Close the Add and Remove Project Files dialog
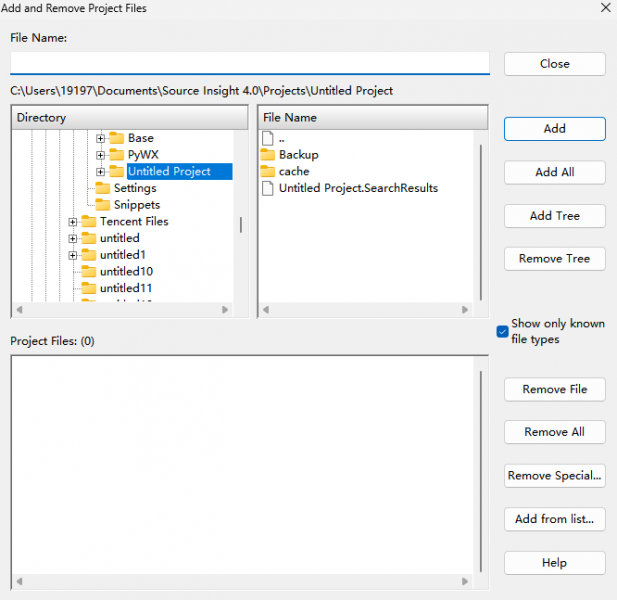The width and height of the screenshot is (617, 600). [x=606, y=7]
